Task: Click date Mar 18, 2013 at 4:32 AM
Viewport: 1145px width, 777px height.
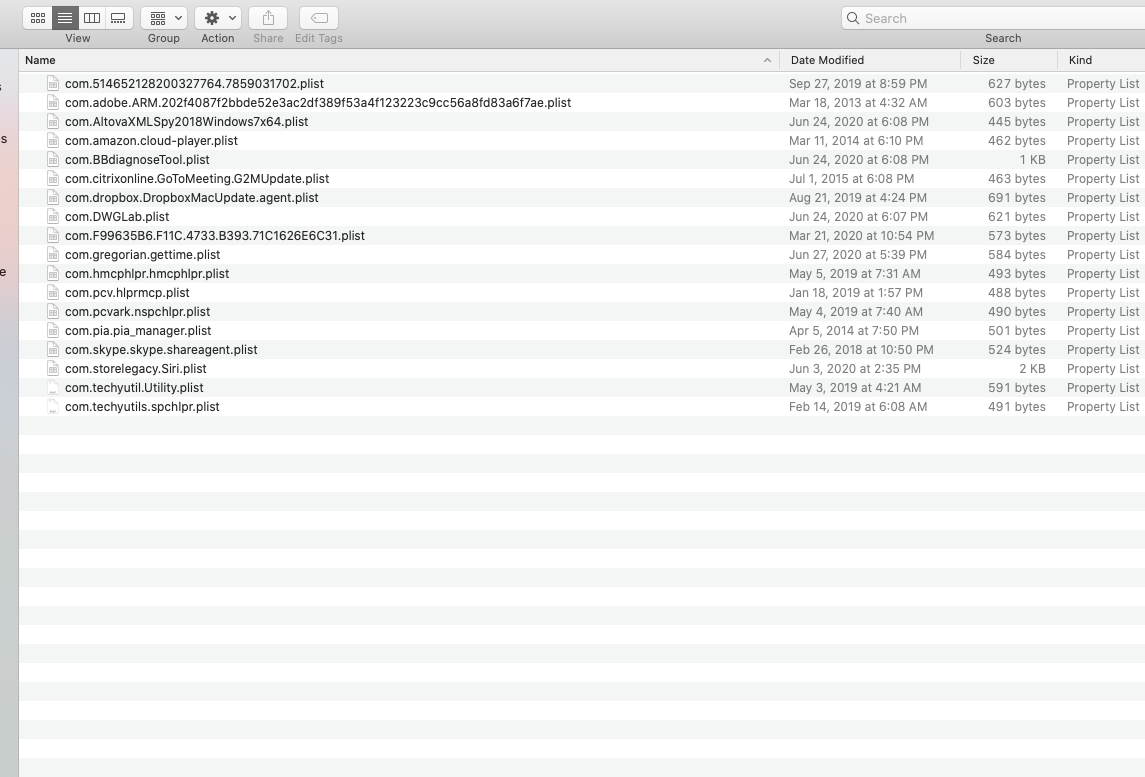Action: coord(858,102)
